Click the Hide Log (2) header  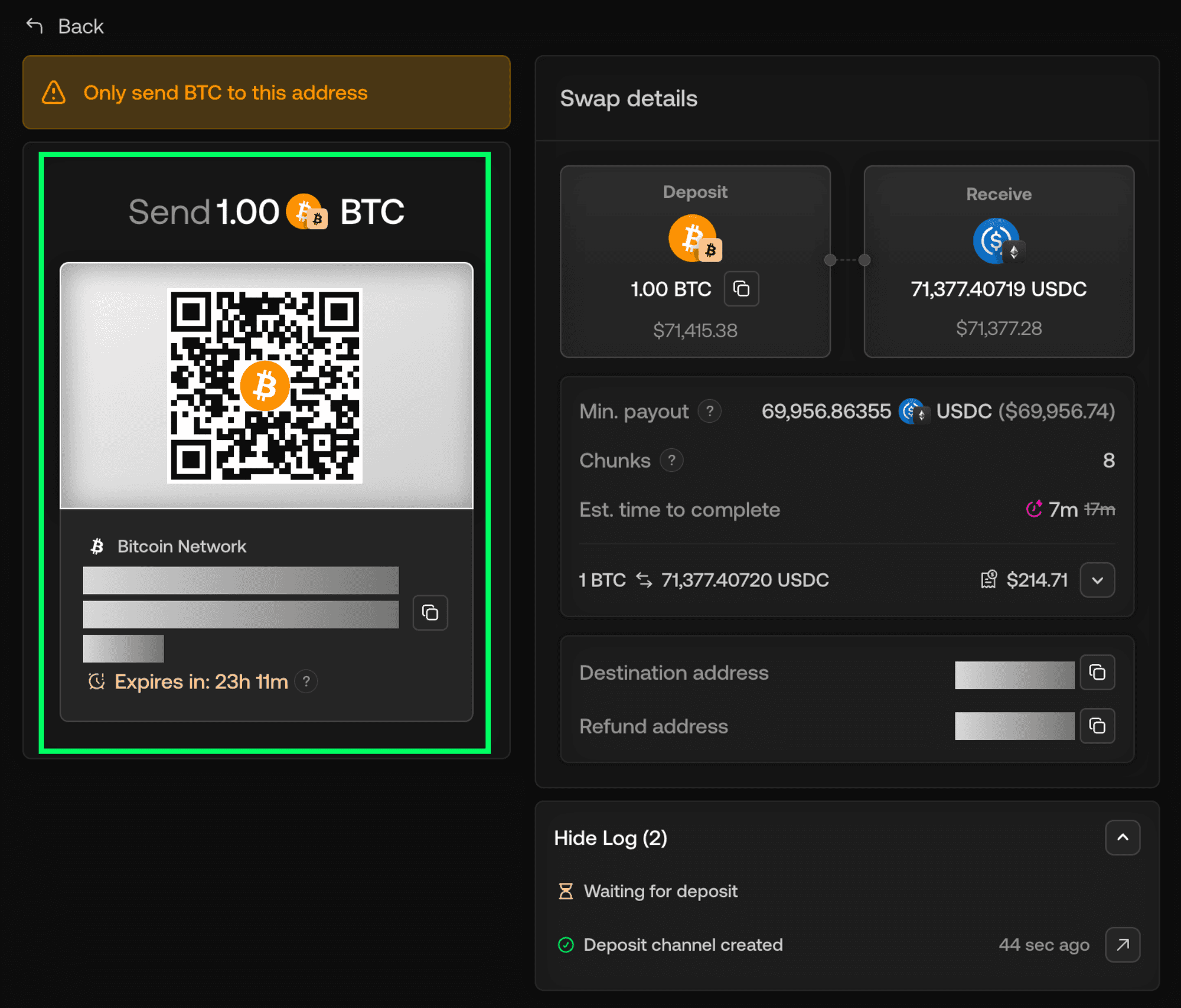tap(611, 838)
